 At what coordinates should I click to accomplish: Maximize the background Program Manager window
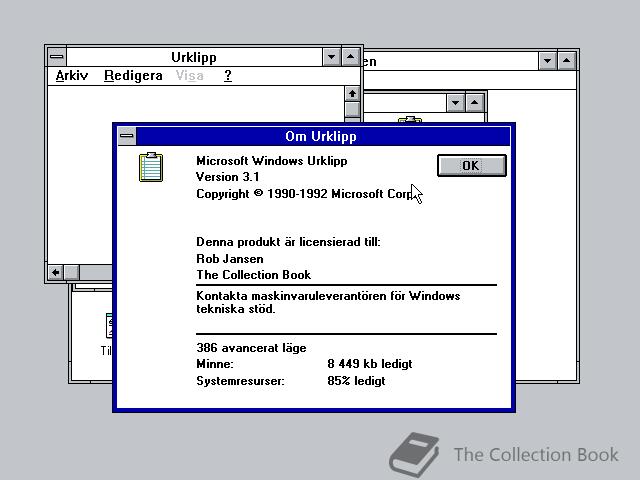567,61
